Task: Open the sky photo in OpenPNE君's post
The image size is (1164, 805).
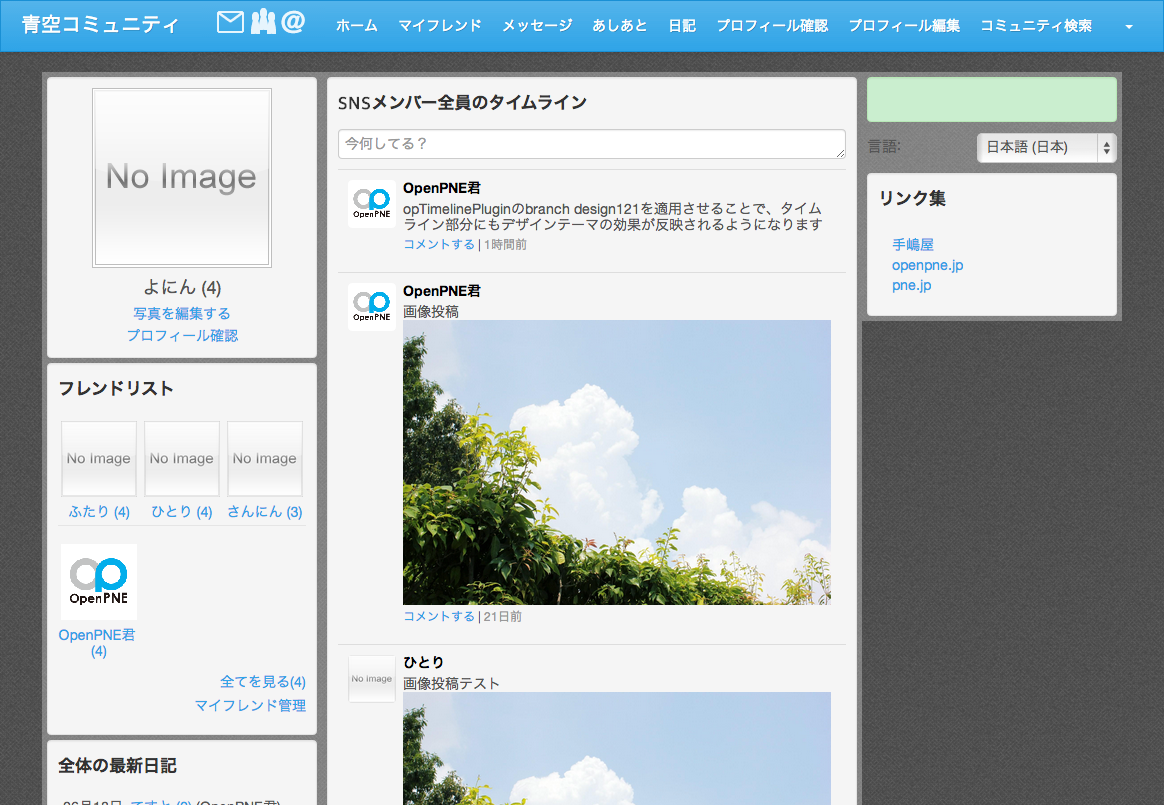Action: coord(616,462)
